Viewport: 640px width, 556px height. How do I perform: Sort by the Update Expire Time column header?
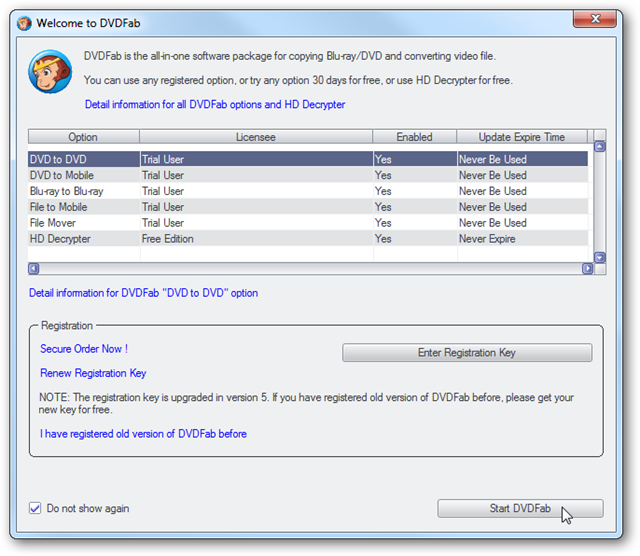(x=522, y=137)
